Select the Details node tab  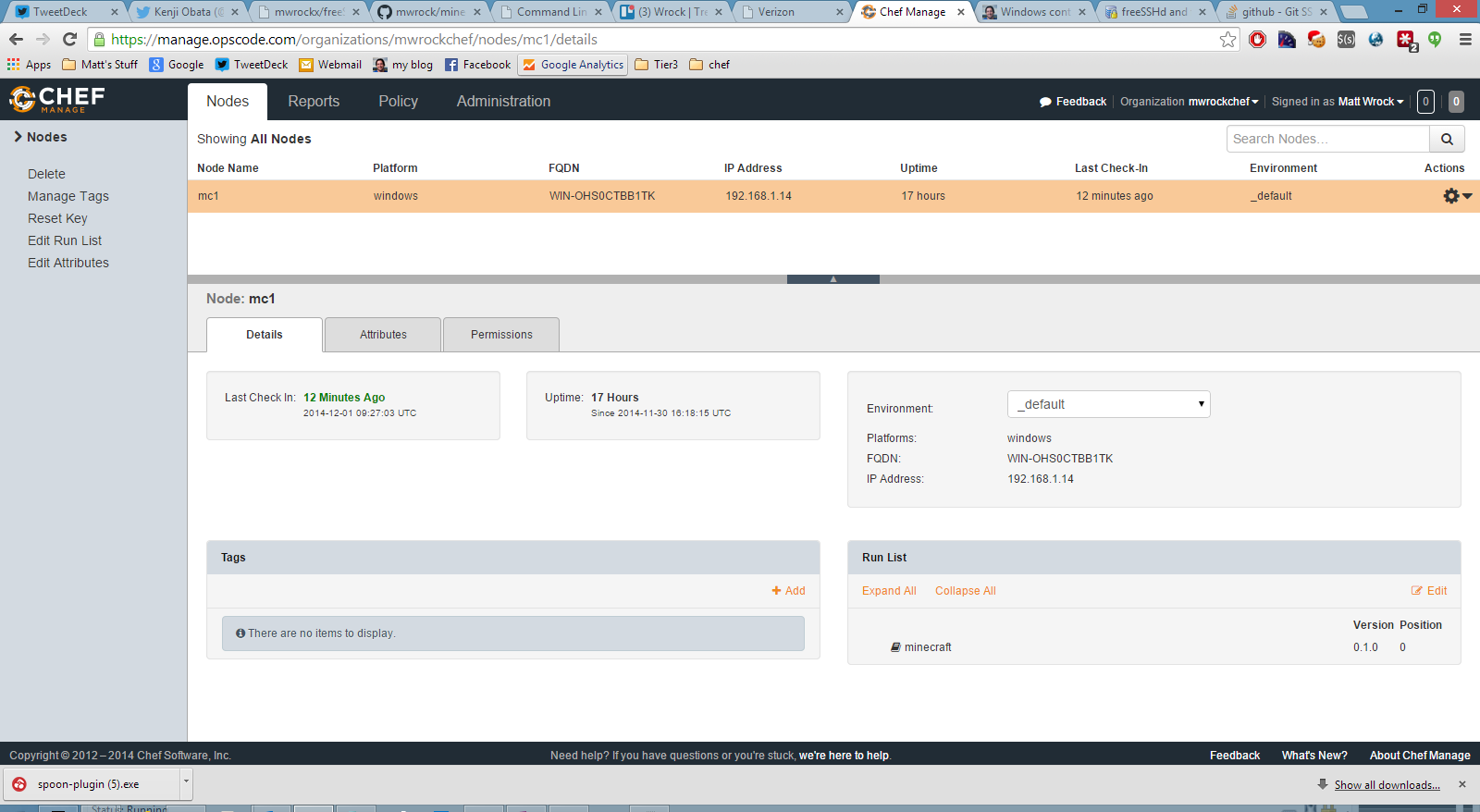tap(265, 335)
